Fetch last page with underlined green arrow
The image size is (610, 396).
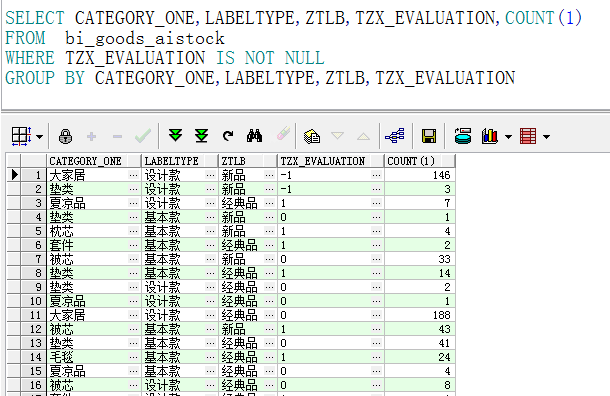[202, 136]
